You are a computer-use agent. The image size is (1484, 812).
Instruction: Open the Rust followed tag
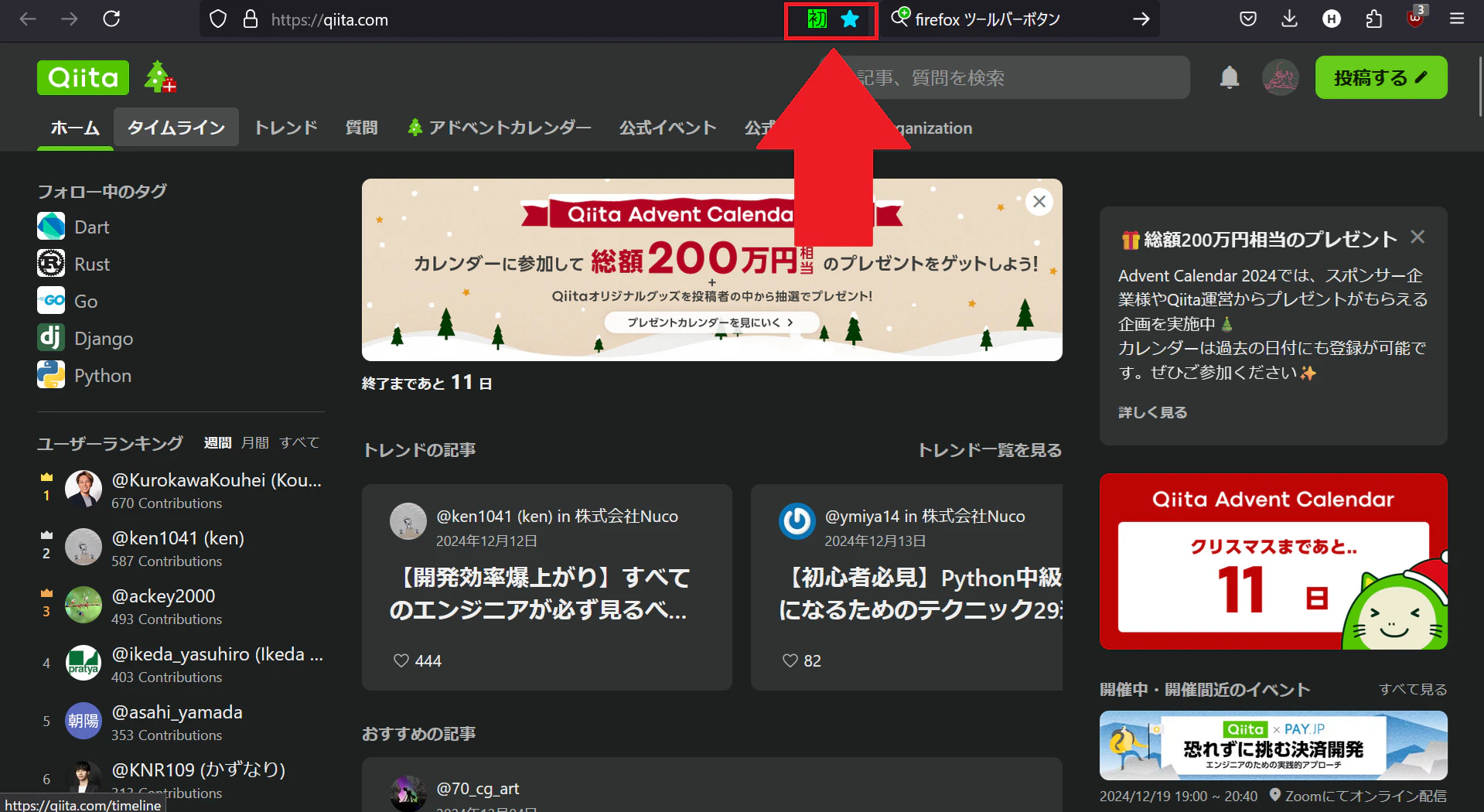[73, 264]
